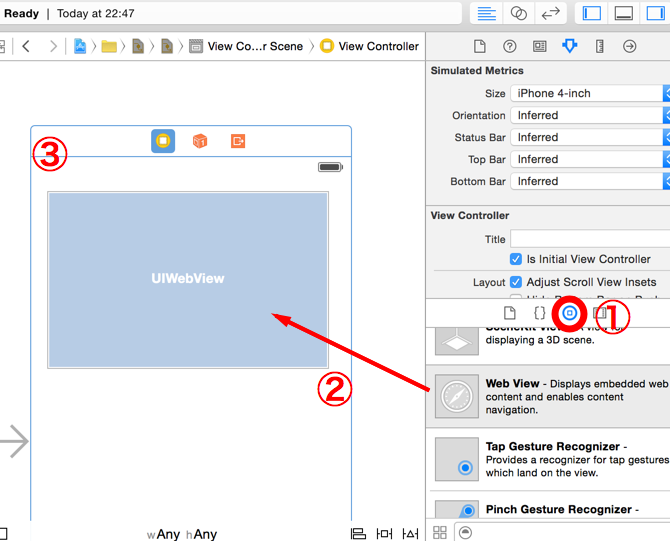Show the Code Snippet library
670x541 pixels.
click(x=540, y=313)
